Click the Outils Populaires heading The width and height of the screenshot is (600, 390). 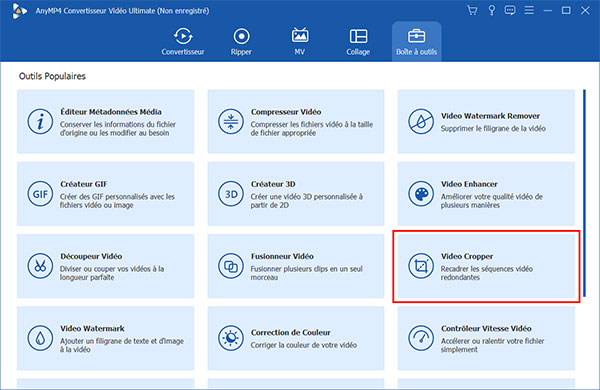pyautogui.click(x=52, y=76)
